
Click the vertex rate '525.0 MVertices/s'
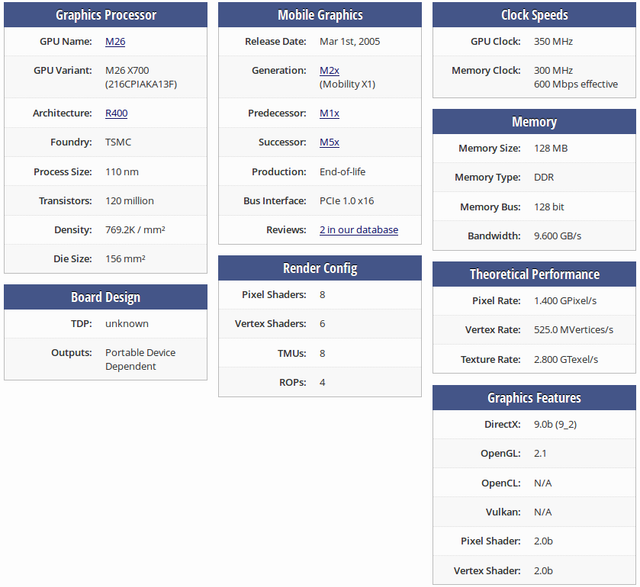click(573, 330)
